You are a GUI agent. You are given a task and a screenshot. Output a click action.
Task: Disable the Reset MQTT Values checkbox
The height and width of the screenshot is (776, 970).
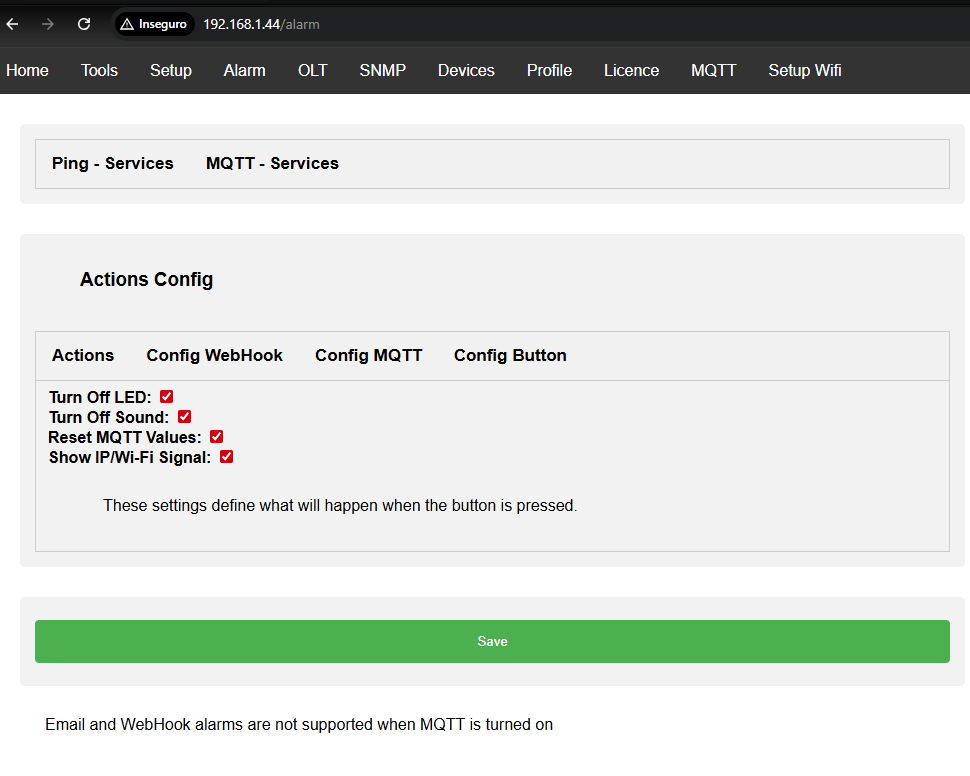(x=217, y=437)
